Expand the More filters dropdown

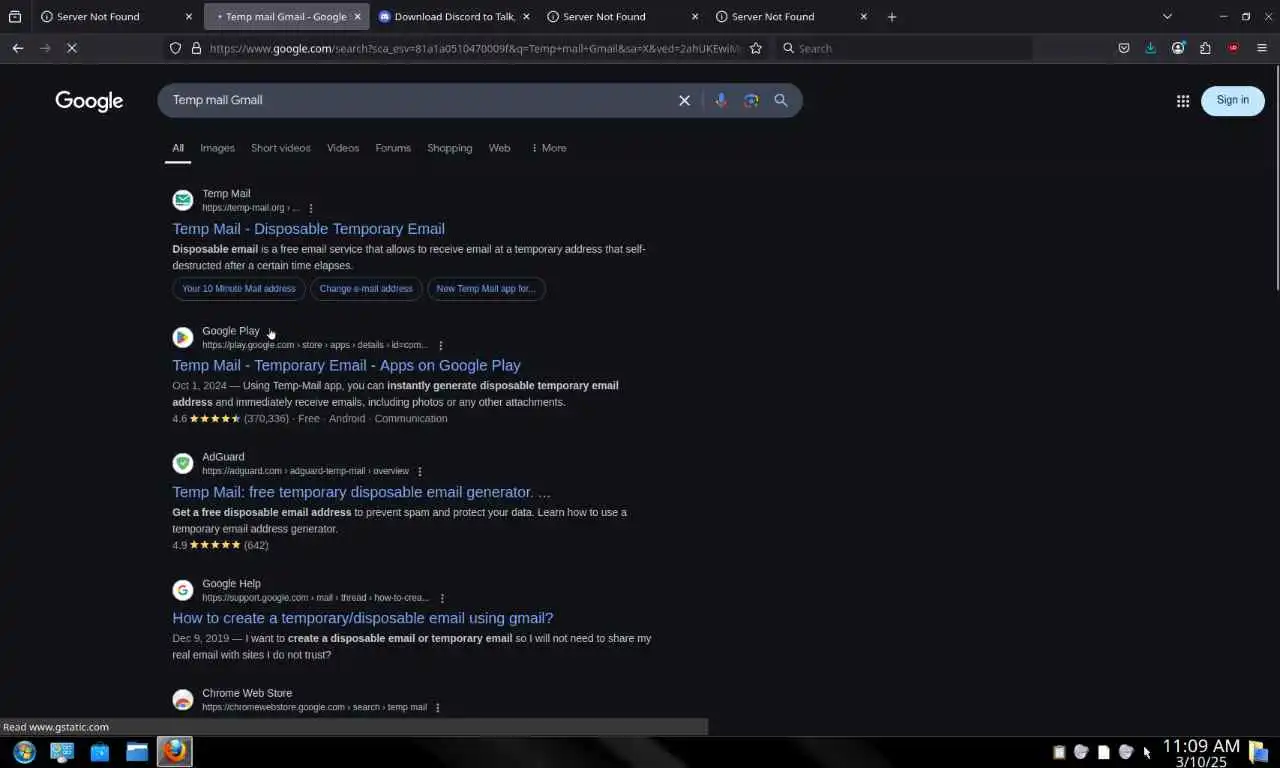(x=548, y=148)
